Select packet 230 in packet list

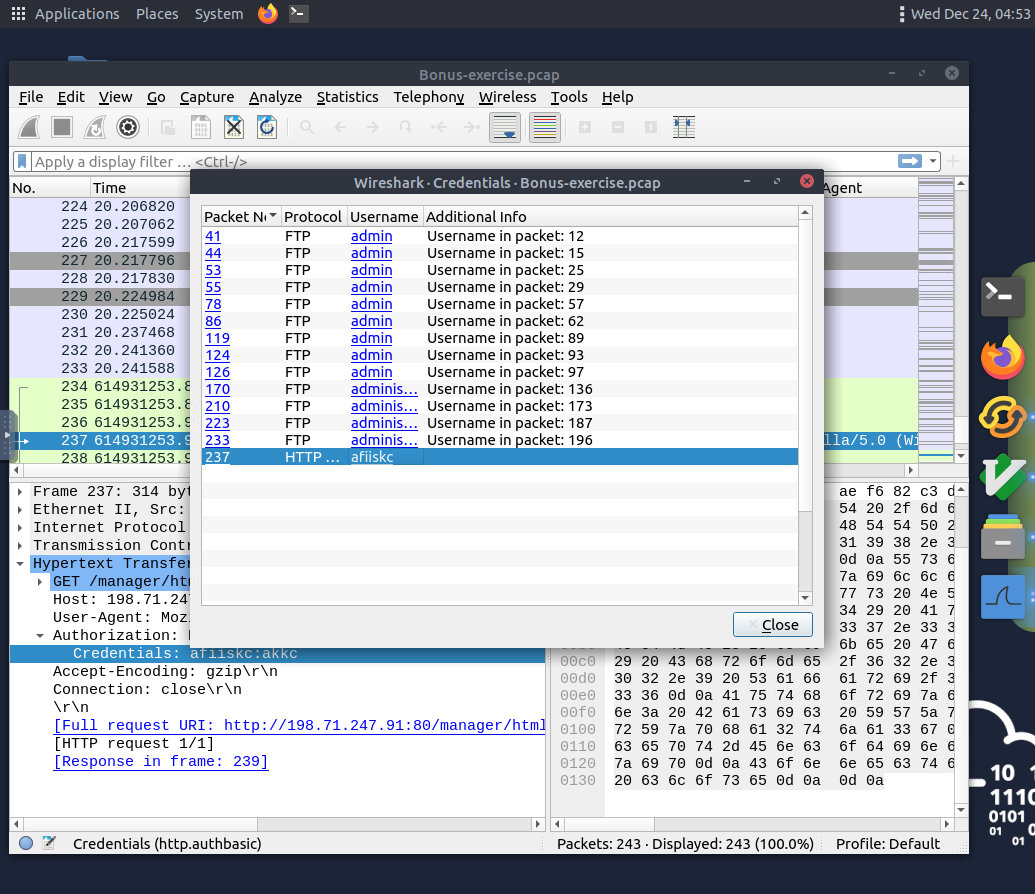pyautogui.click(x=99, y=314)
